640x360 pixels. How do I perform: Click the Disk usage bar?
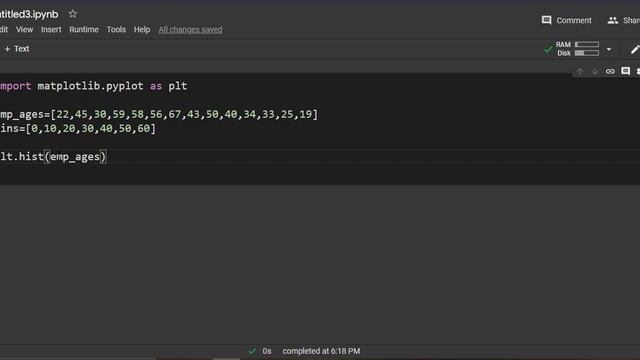pyautogui.click(x=587, y=53)
